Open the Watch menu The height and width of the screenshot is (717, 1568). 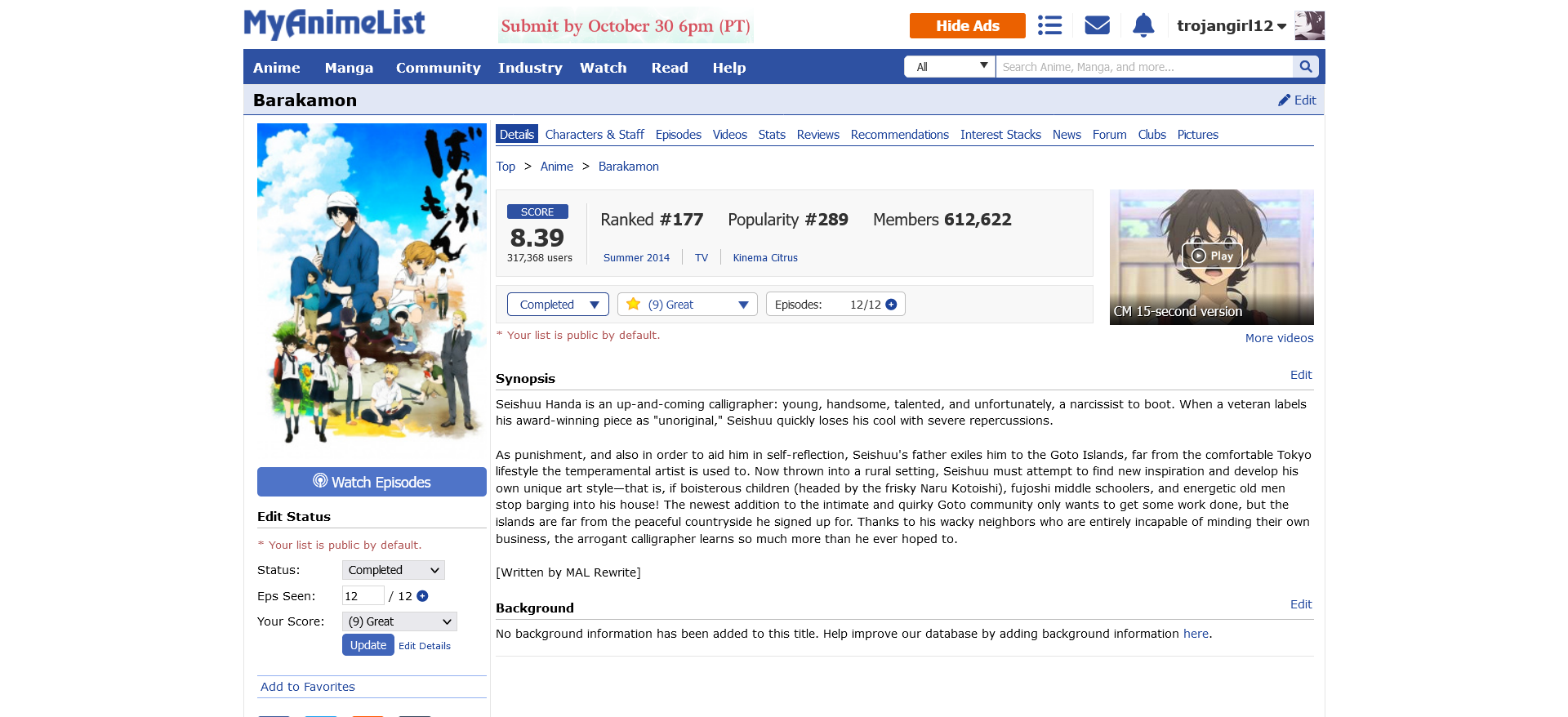[x=603, y=68]
